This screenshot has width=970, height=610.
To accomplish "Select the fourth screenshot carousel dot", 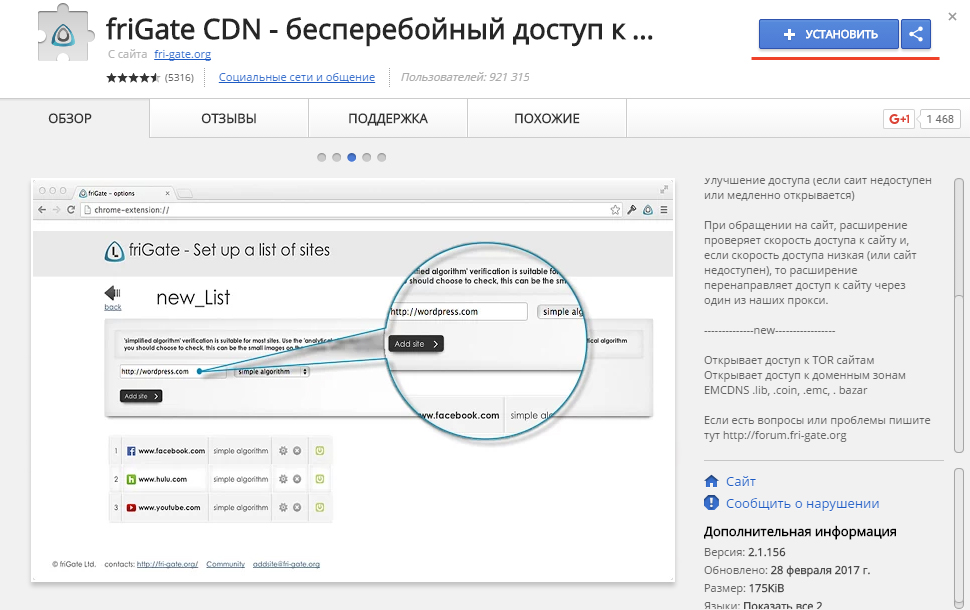I will click(366, 157).
